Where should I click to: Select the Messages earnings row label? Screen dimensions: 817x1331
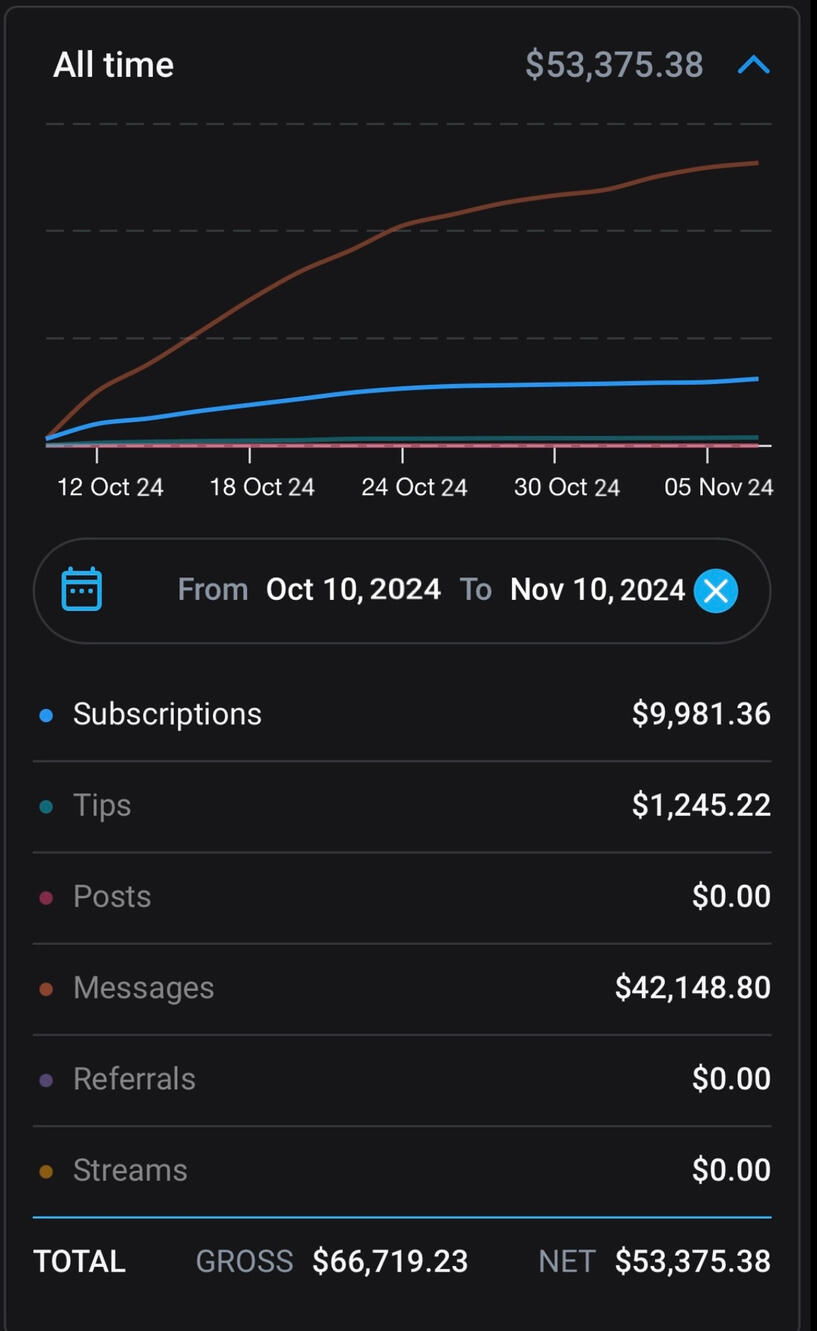[x=143, y=988]
